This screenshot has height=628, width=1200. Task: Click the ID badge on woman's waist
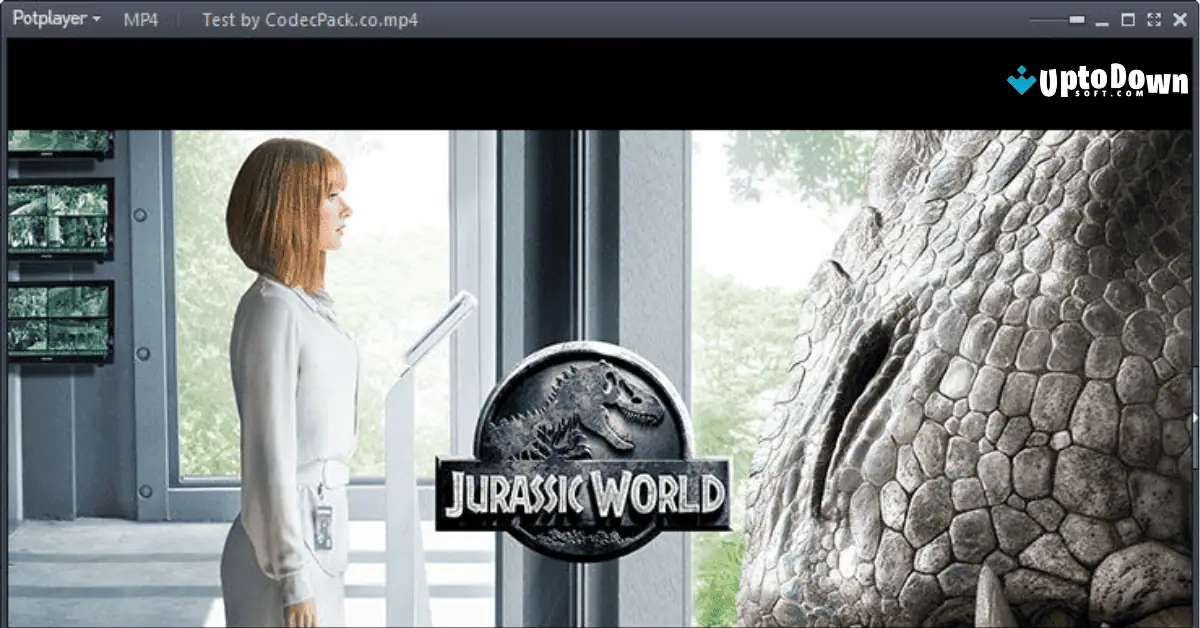[322, 526]
